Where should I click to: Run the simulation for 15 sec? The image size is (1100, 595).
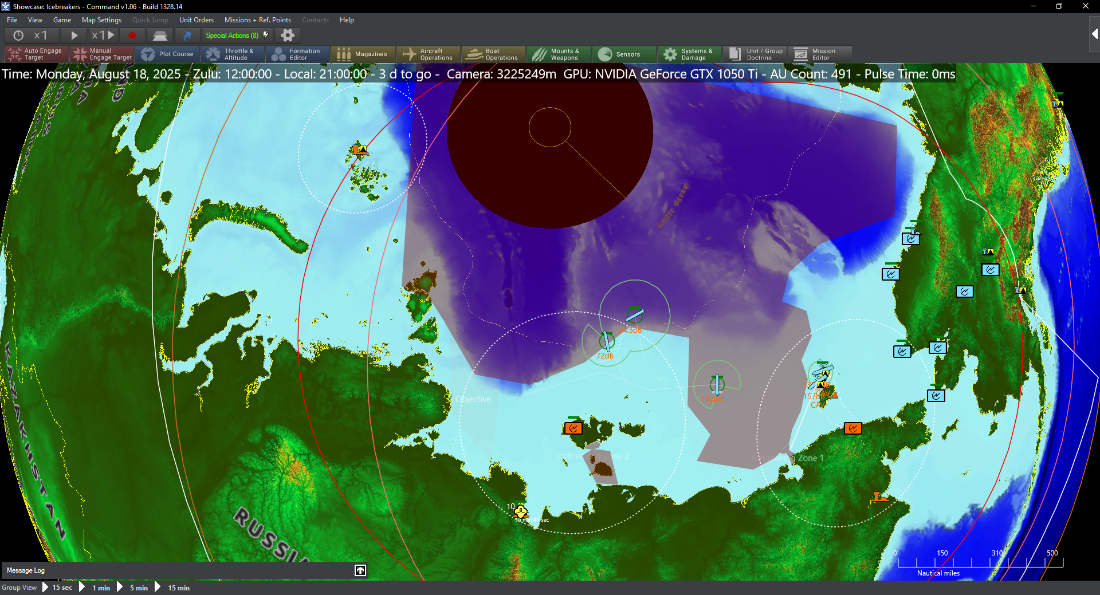pos(57,587)
